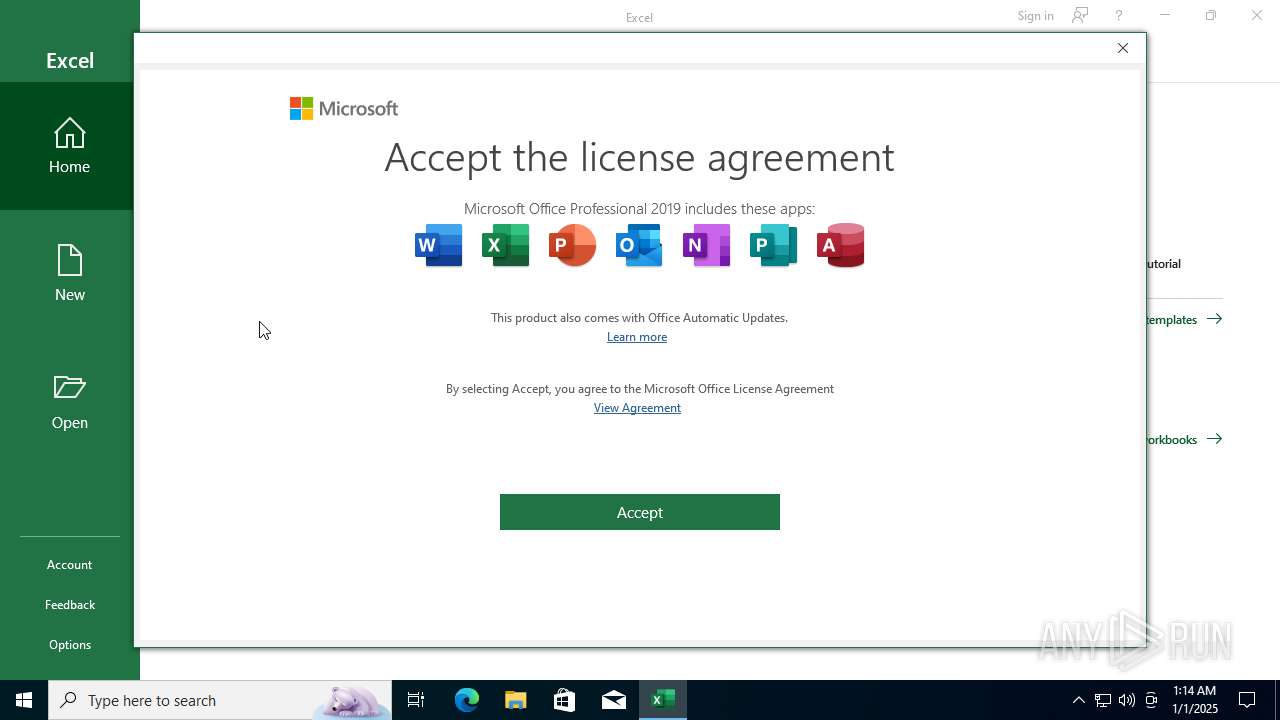Screen dimensions: 1280x720
Task: Click the PowerPoint app icon
Action: click(x=573, y=245)
